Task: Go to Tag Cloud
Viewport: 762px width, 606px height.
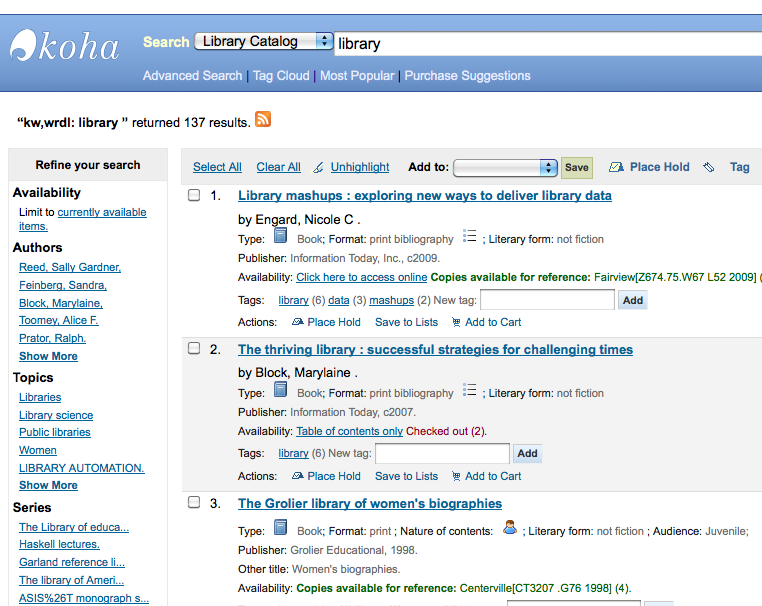Action: pos(281,76)
